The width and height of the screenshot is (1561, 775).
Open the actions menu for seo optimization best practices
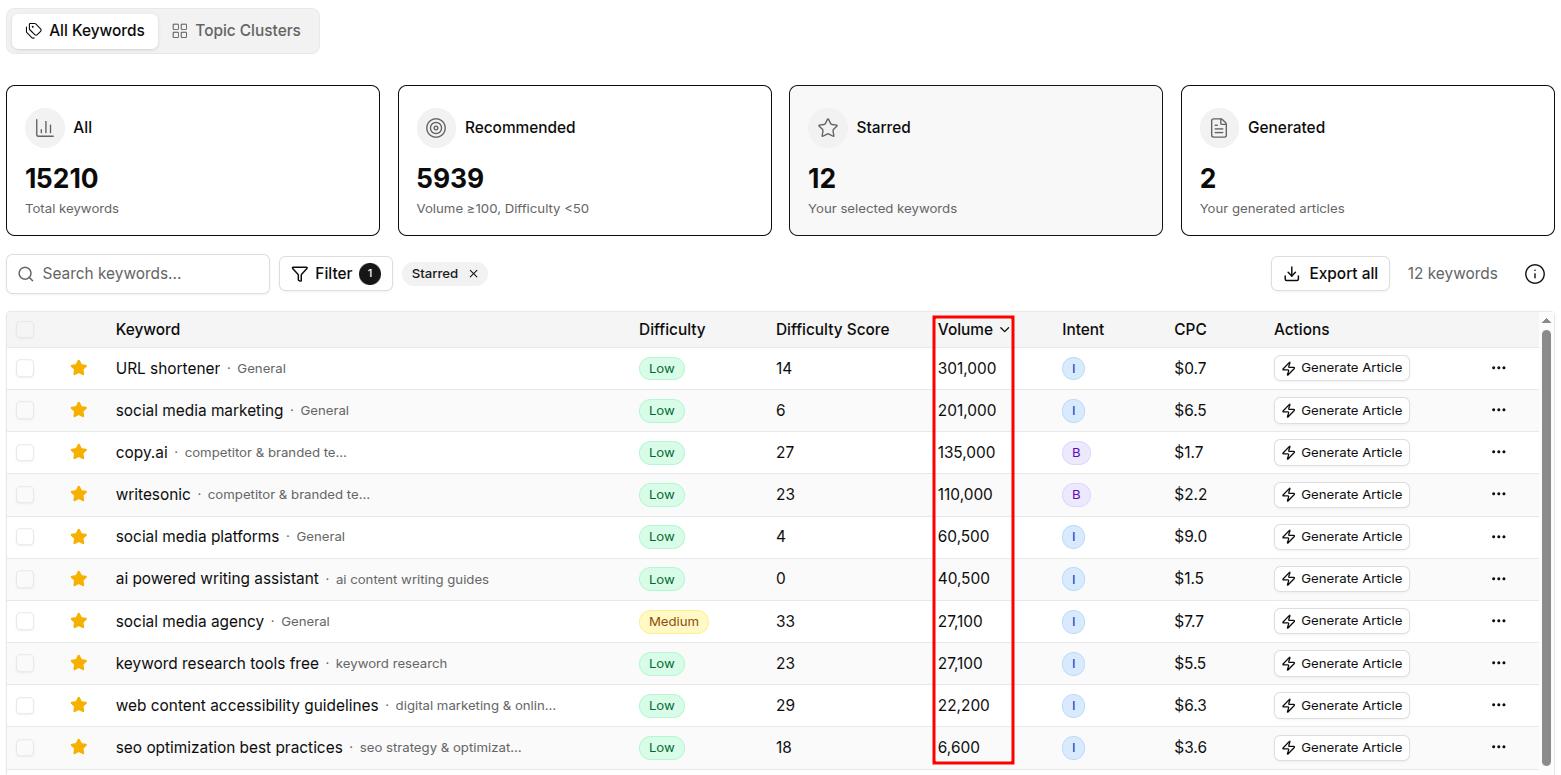tap(1498, 747)
